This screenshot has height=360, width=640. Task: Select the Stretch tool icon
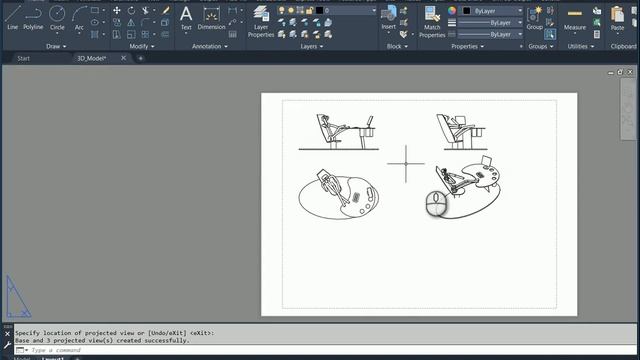click(x=117, y=35)
